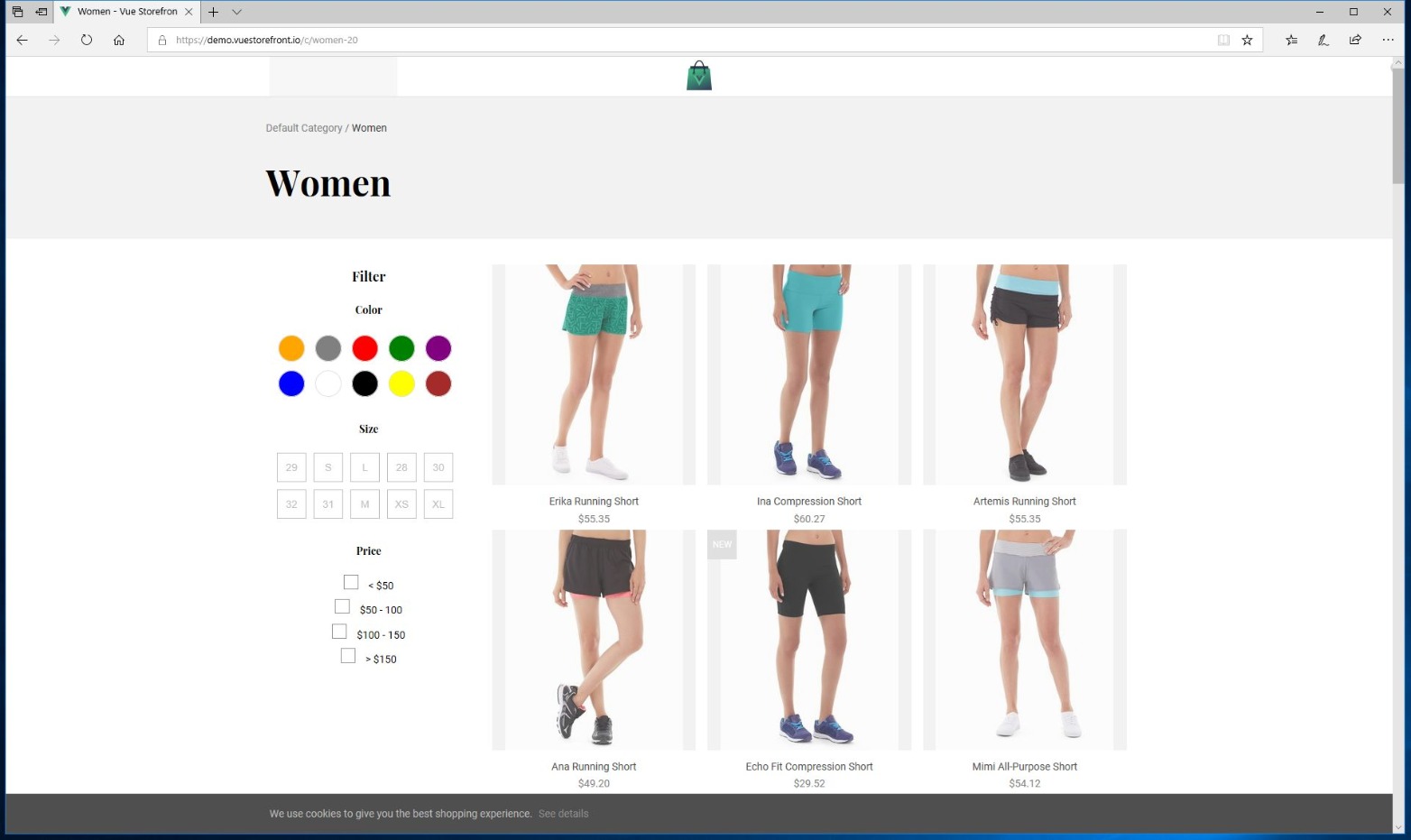This screenshot has height=840, width=1411.
Task: Filter by size 31
Action: tap(328, 504)
